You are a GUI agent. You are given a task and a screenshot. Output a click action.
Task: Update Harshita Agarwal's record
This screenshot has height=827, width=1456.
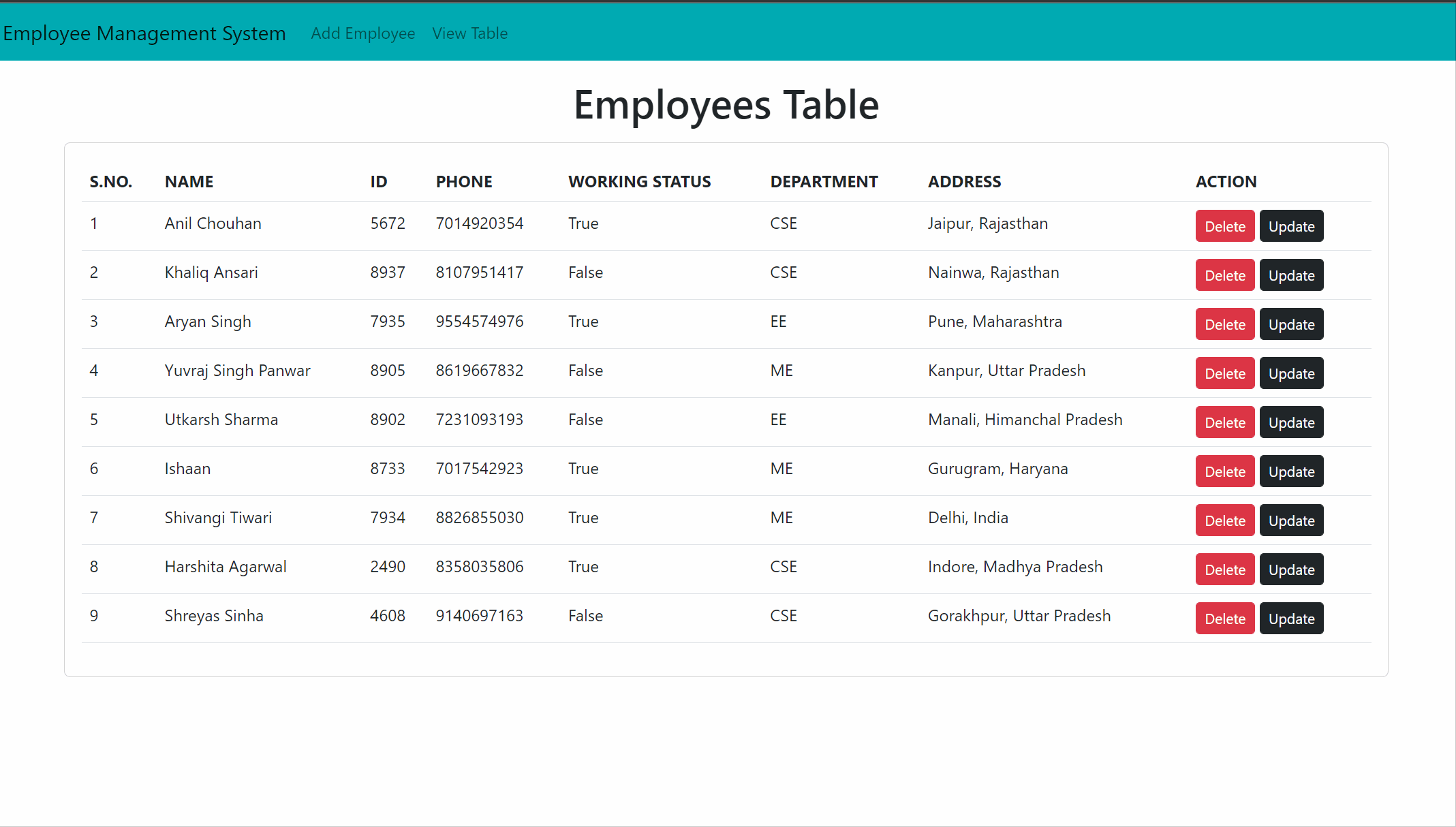(1290, 569)
